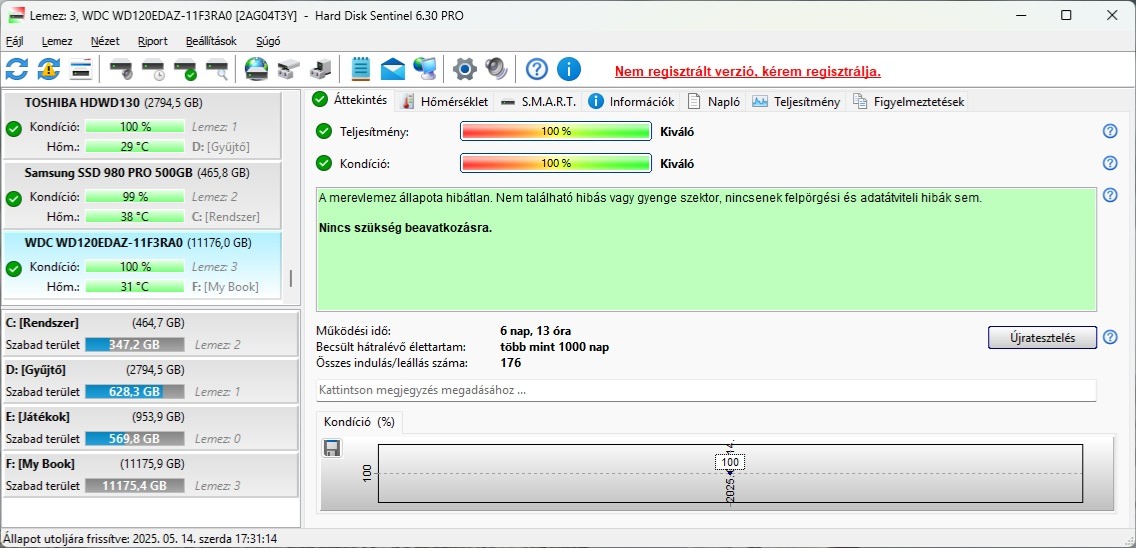Open the Információk tab

point(632,101)
